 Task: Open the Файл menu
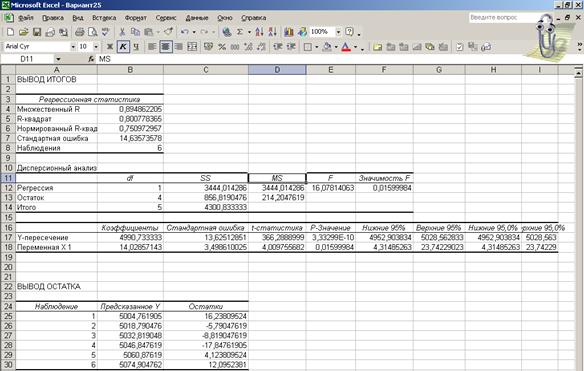(x=25, y=18)
